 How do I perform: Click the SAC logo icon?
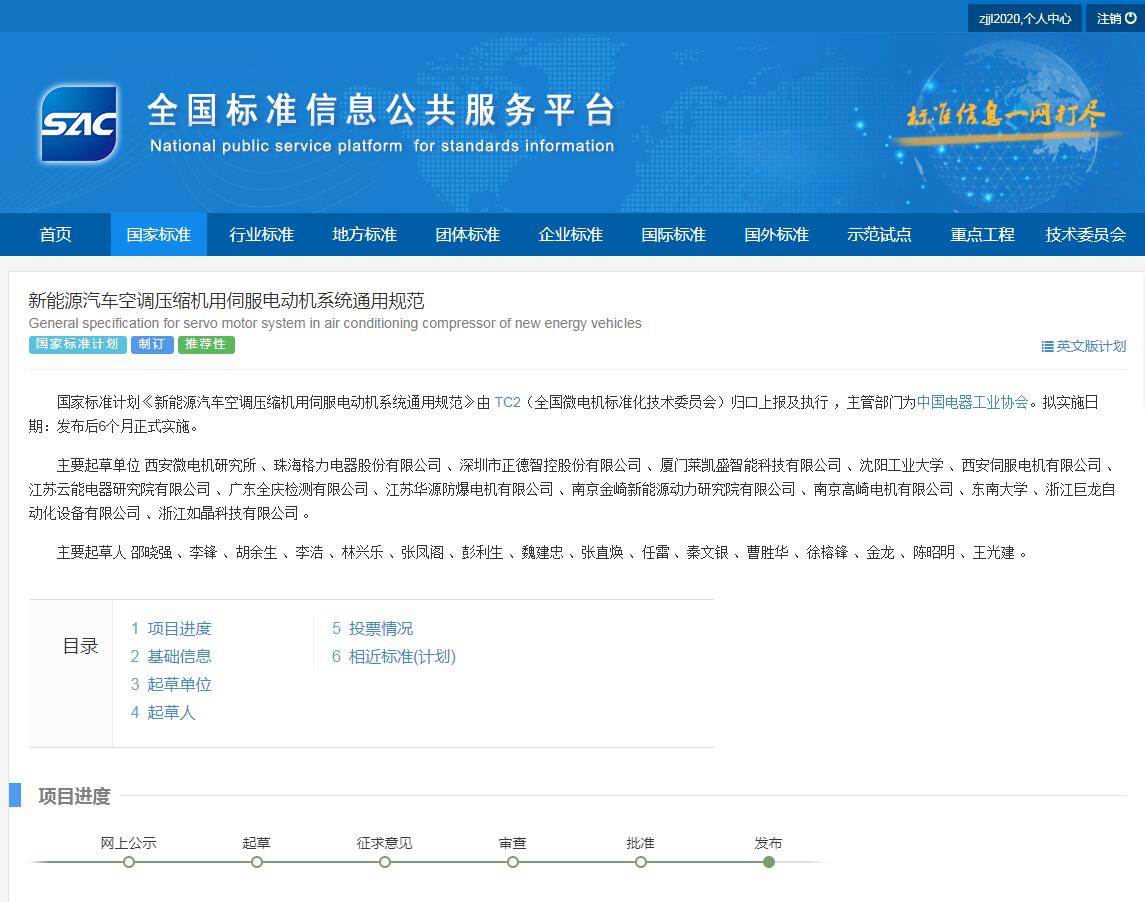click(x=79, y=124)
